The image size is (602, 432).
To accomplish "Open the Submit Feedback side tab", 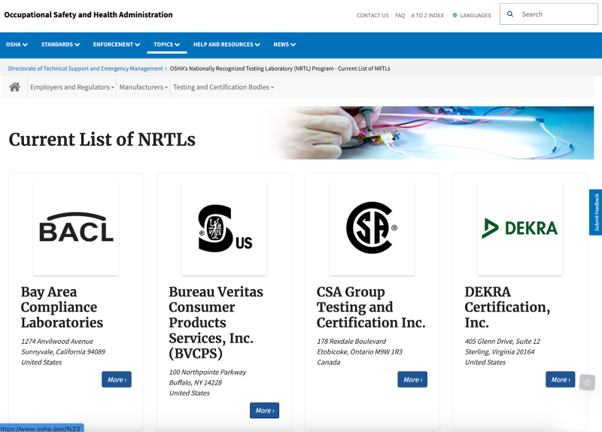I will [596, 212].
